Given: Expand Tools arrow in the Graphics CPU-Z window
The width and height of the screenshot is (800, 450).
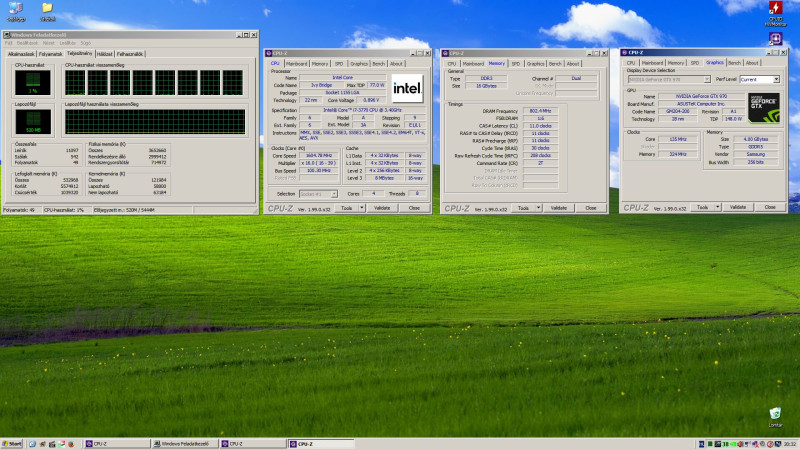Looking at the screenshot, I should click(717, 207).
